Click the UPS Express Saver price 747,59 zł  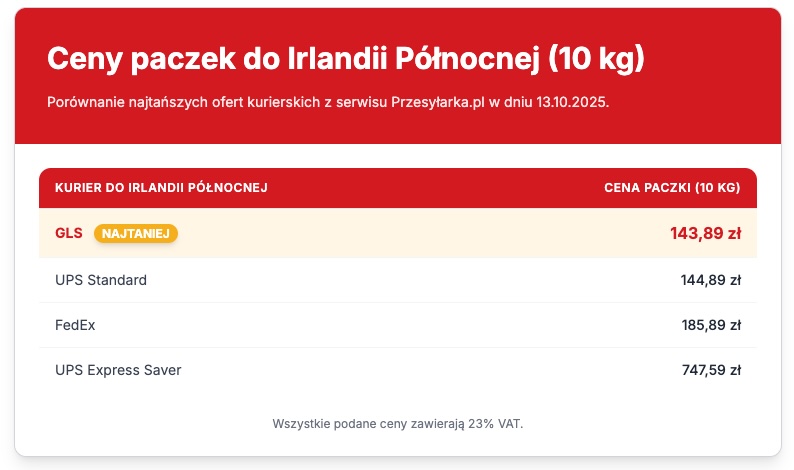(710, 370)
